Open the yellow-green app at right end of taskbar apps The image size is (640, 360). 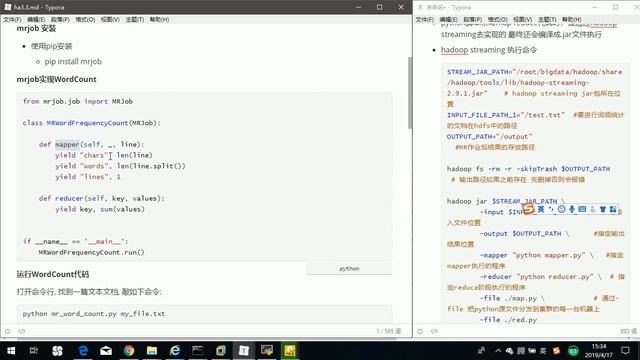tap(290, 351)
